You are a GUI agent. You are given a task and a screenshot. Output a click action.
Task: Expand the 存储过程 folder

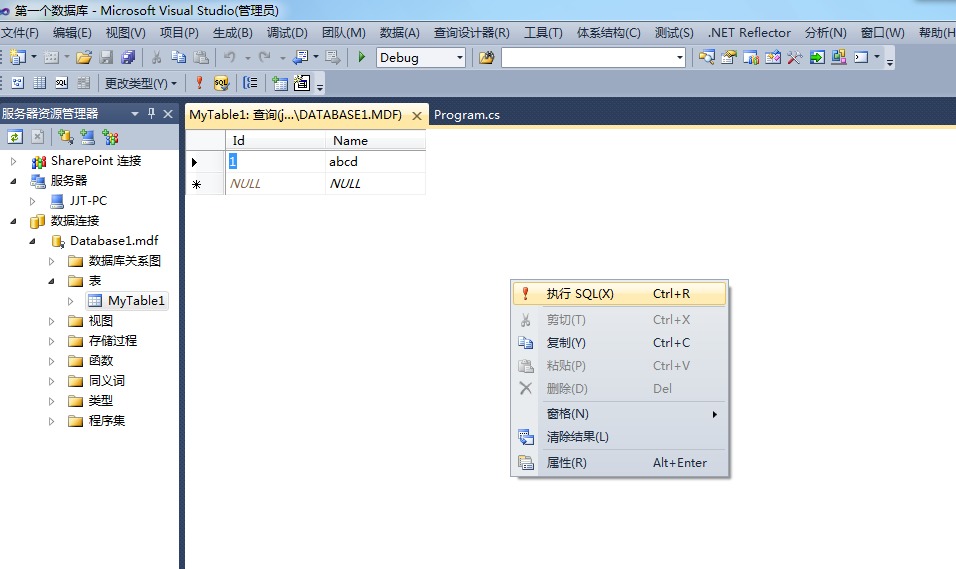52,341
